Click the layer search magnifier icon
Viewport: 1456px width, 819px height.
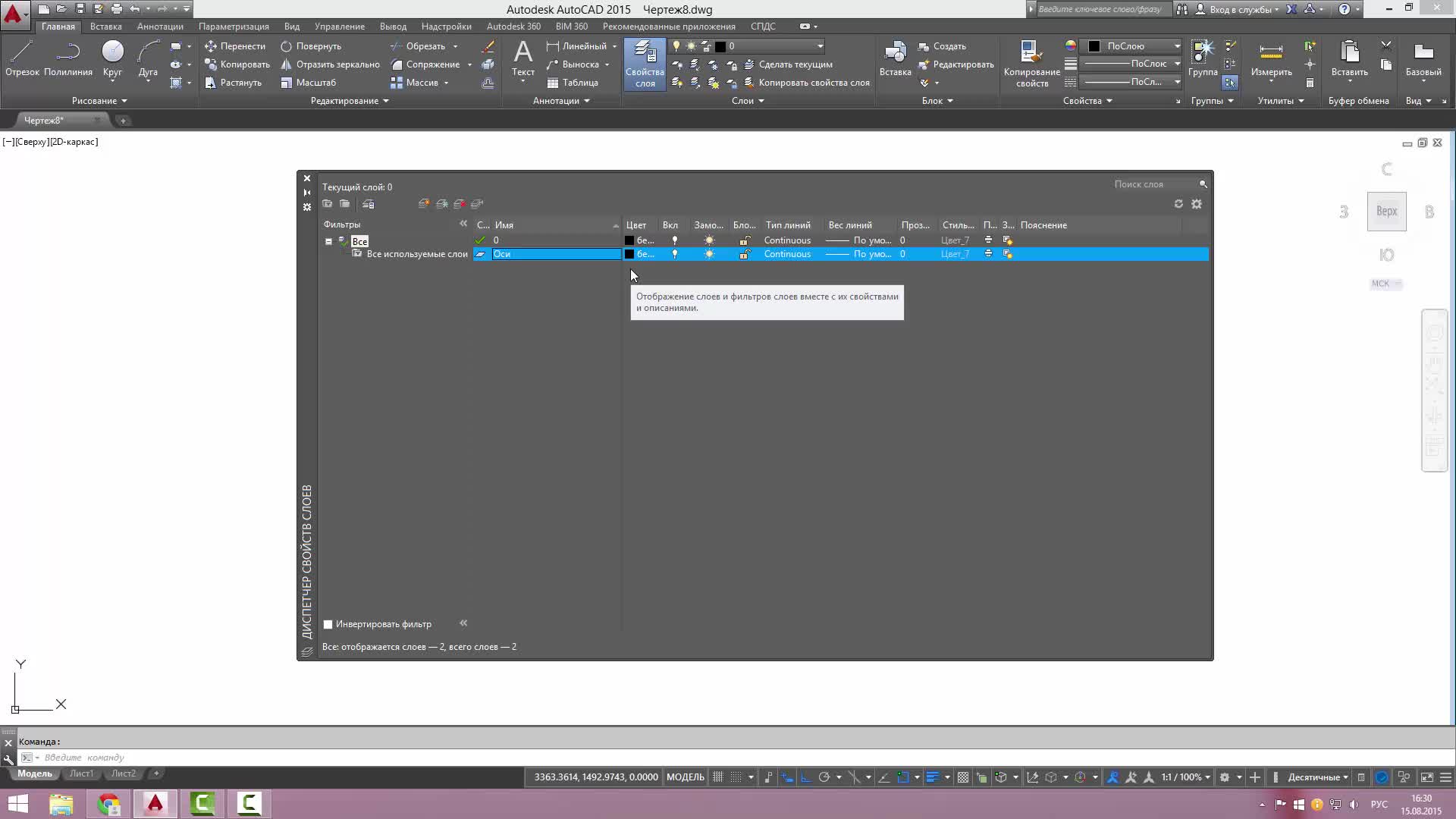click(x=1203, y=184)
